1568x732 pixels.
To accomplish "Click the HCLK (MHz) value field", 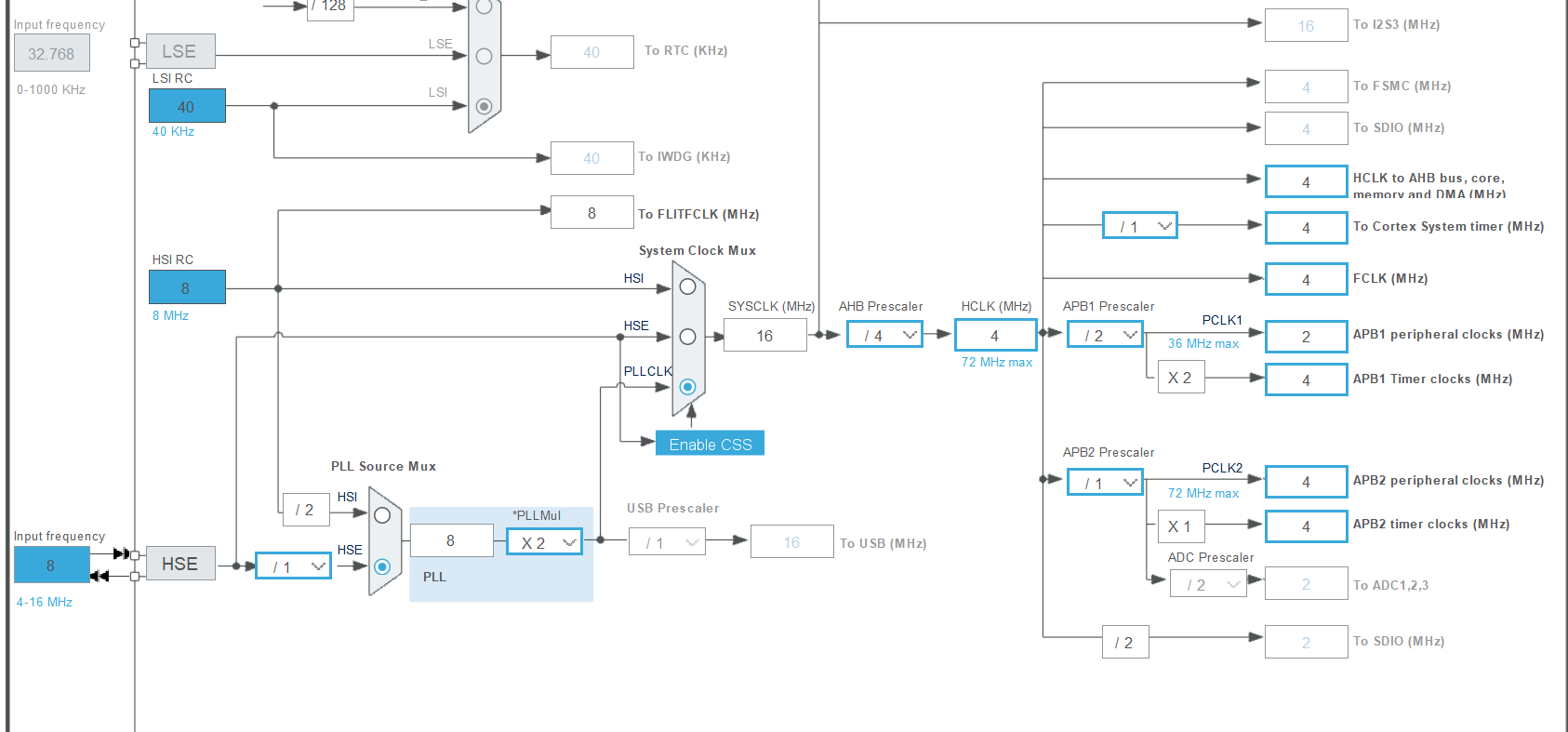I will tap(995, 335).
